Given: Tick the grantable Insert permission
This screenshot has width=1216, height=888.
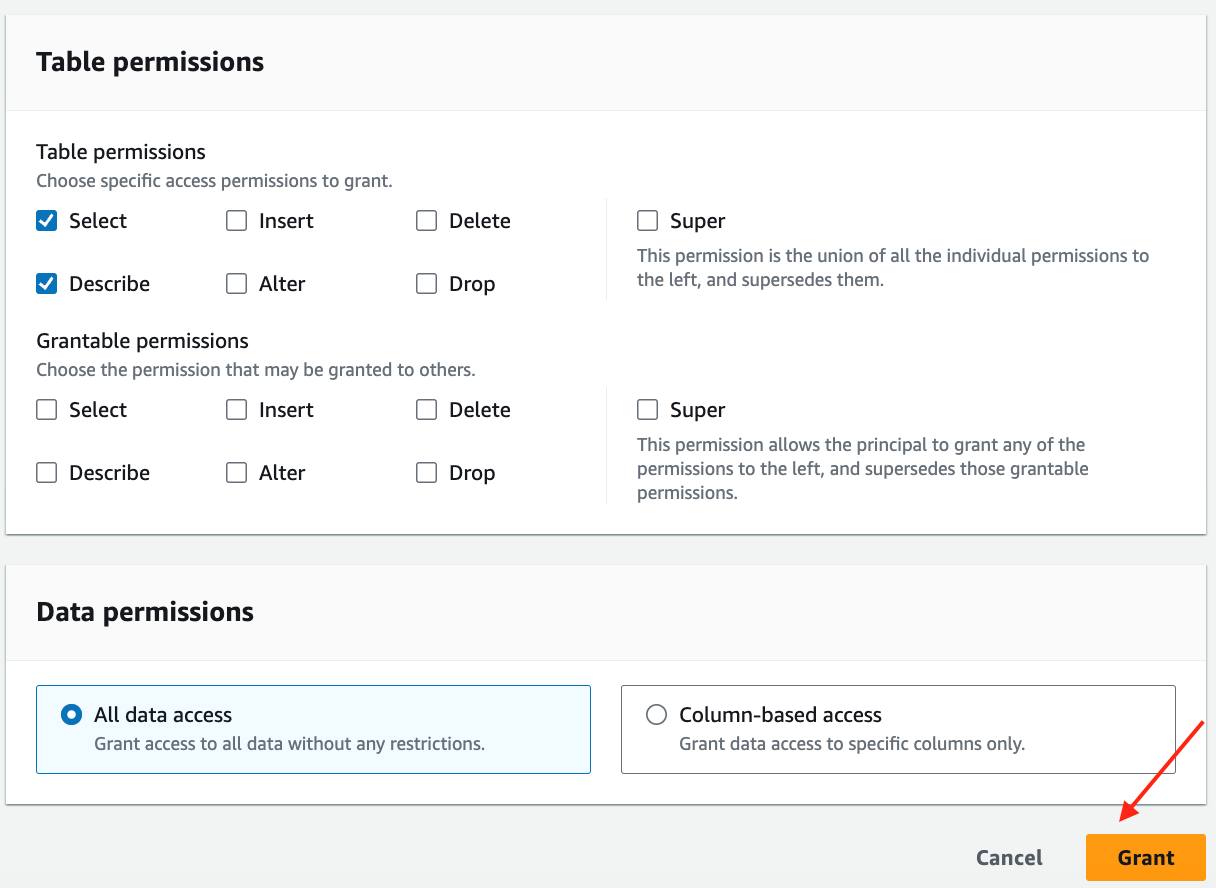Looking at the screenshot, I should pos(237,410).
